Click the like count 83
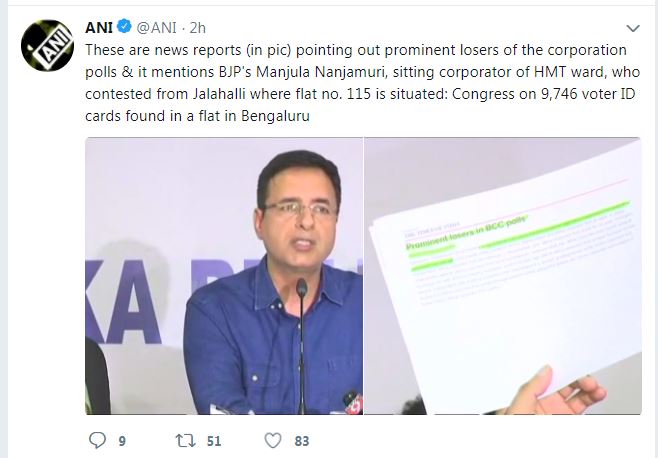Screen dimensions: 658x458 click(x=302, y=440)
